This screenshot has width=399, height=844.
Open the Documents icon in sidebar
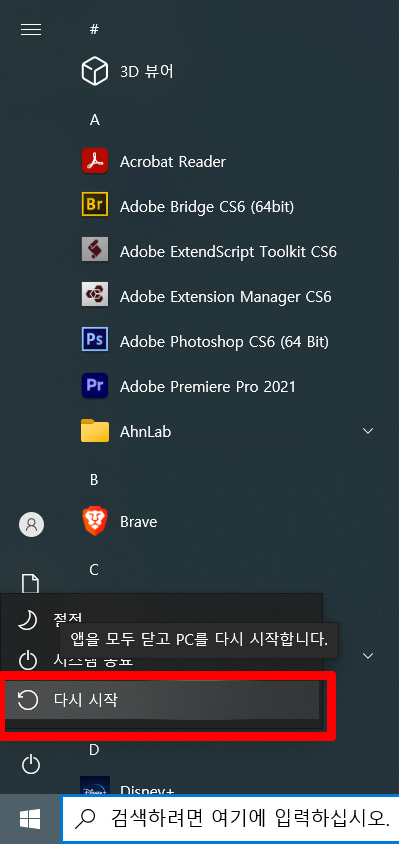[x=30, y=583]
